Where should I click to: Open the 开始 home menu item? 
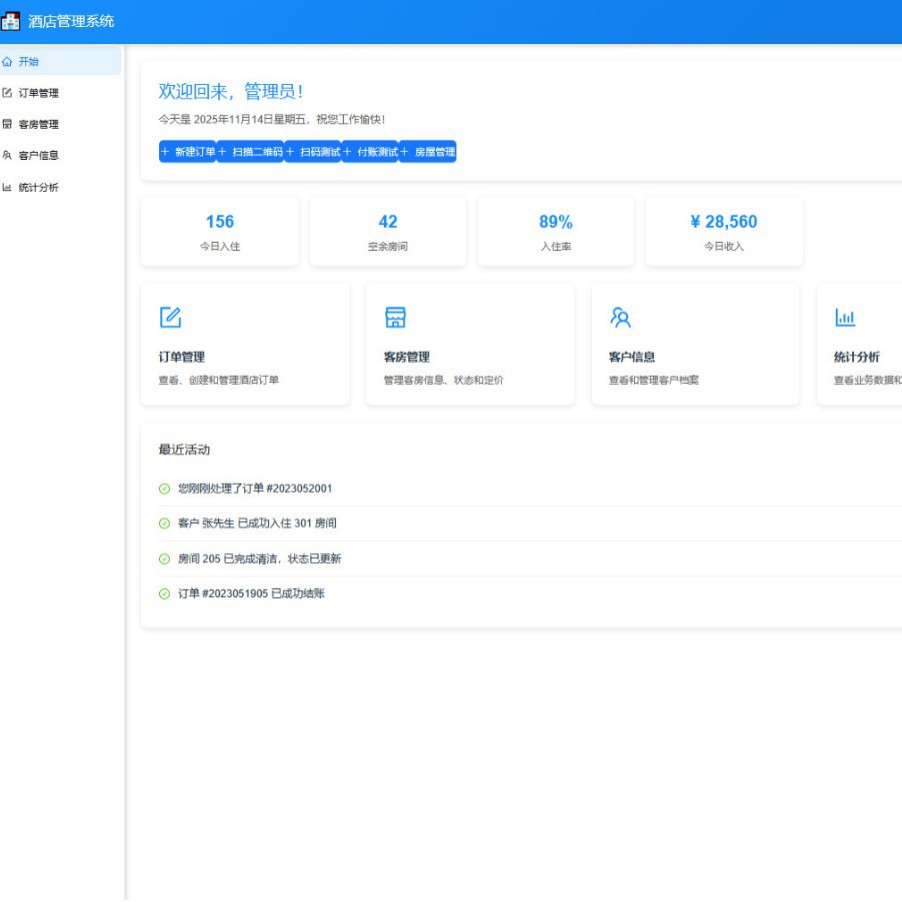click(29, 61)
